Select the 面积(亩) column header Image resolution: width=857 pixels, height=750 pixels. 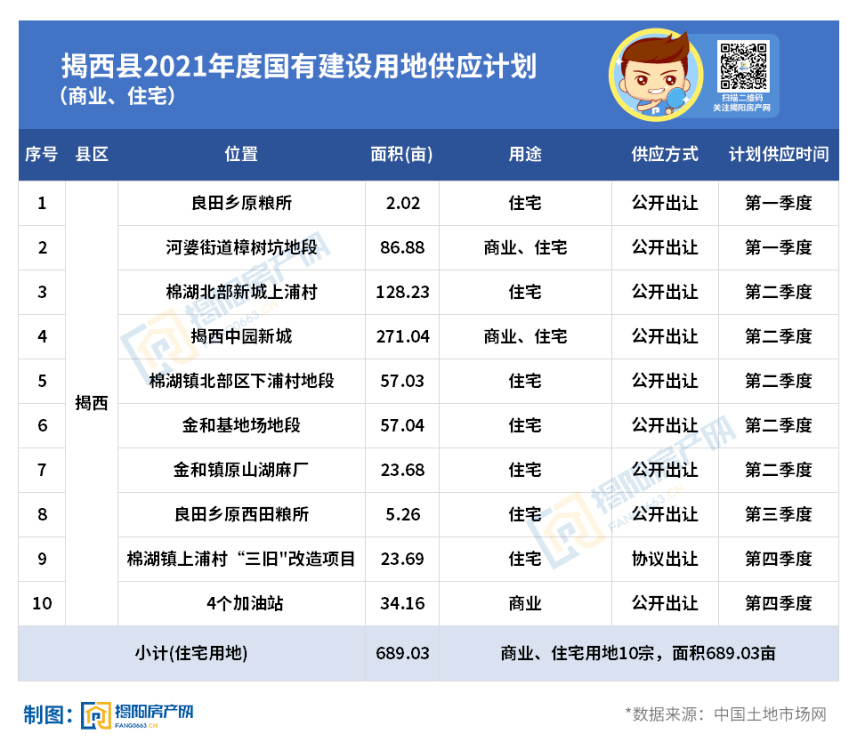401,155
